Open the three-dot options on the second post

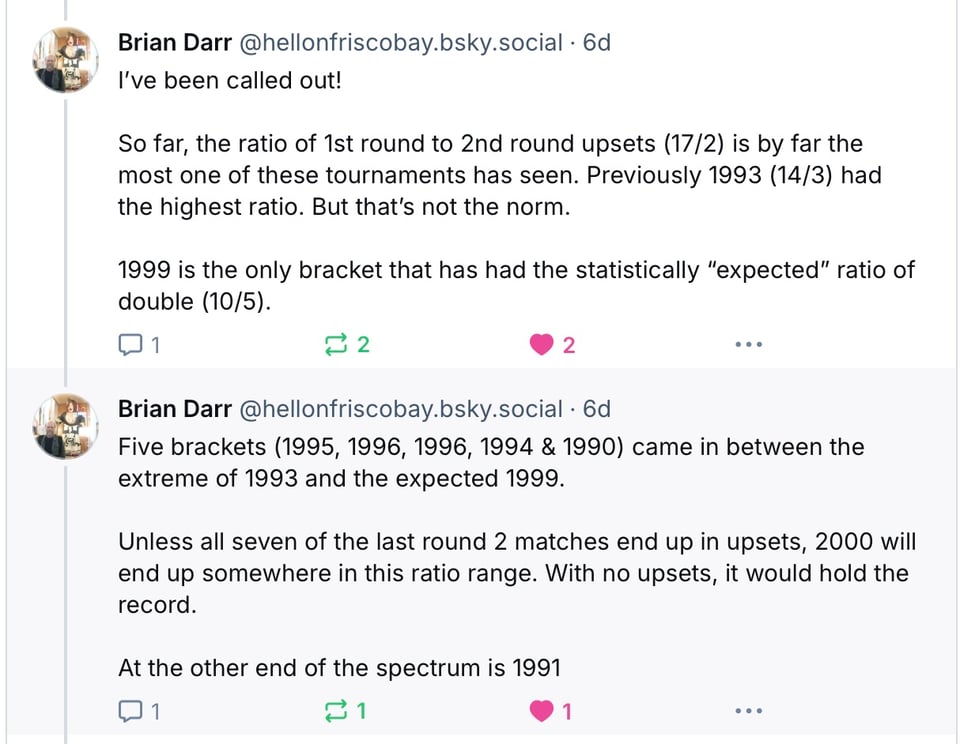tap(748, 710)
